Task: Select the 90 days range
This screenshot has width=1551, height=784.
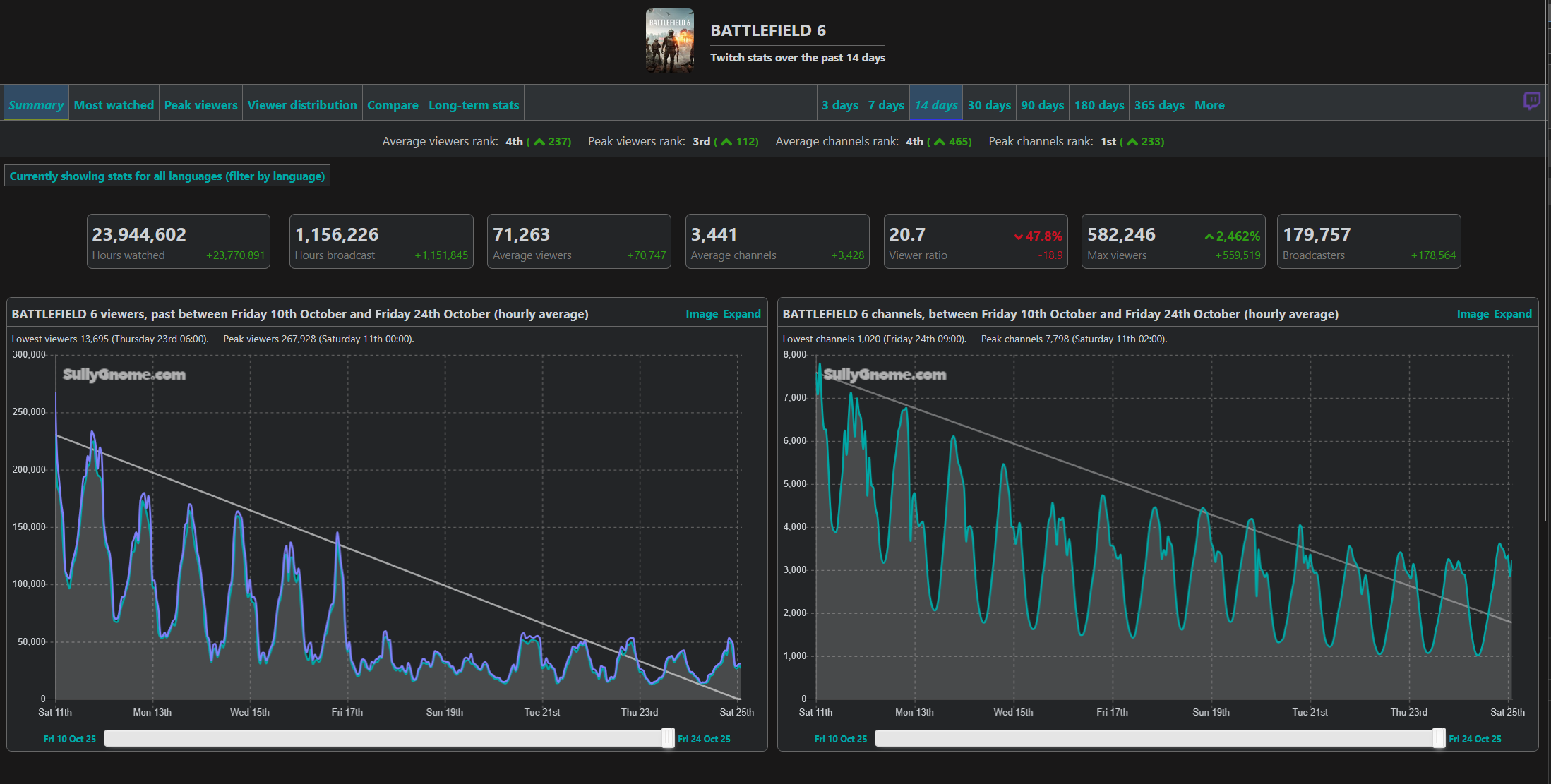Action: (1042, 105)
